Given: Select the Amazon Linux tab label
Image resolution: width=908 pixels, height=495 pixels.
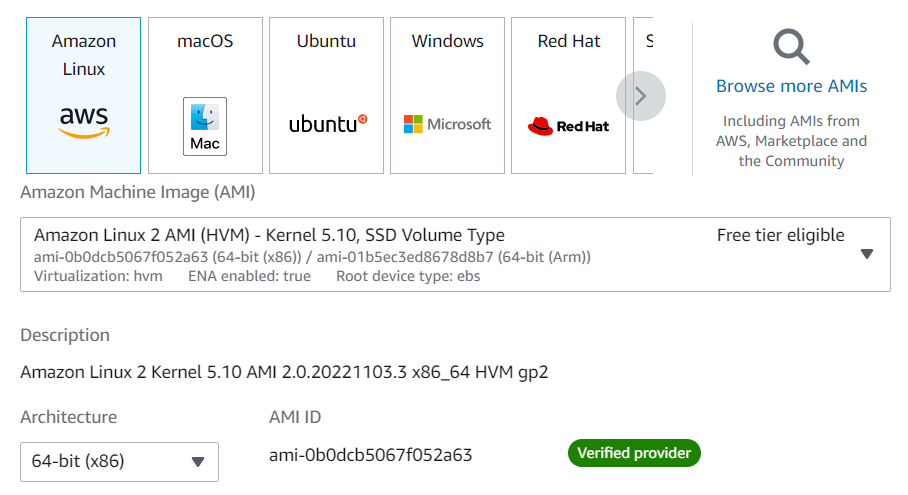Looking at the screenshot, I should click(x=84, y=55).
